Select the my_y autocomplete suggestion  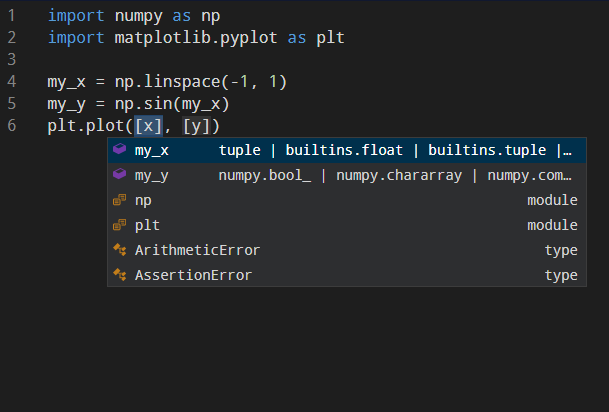[x=347, y=176]
